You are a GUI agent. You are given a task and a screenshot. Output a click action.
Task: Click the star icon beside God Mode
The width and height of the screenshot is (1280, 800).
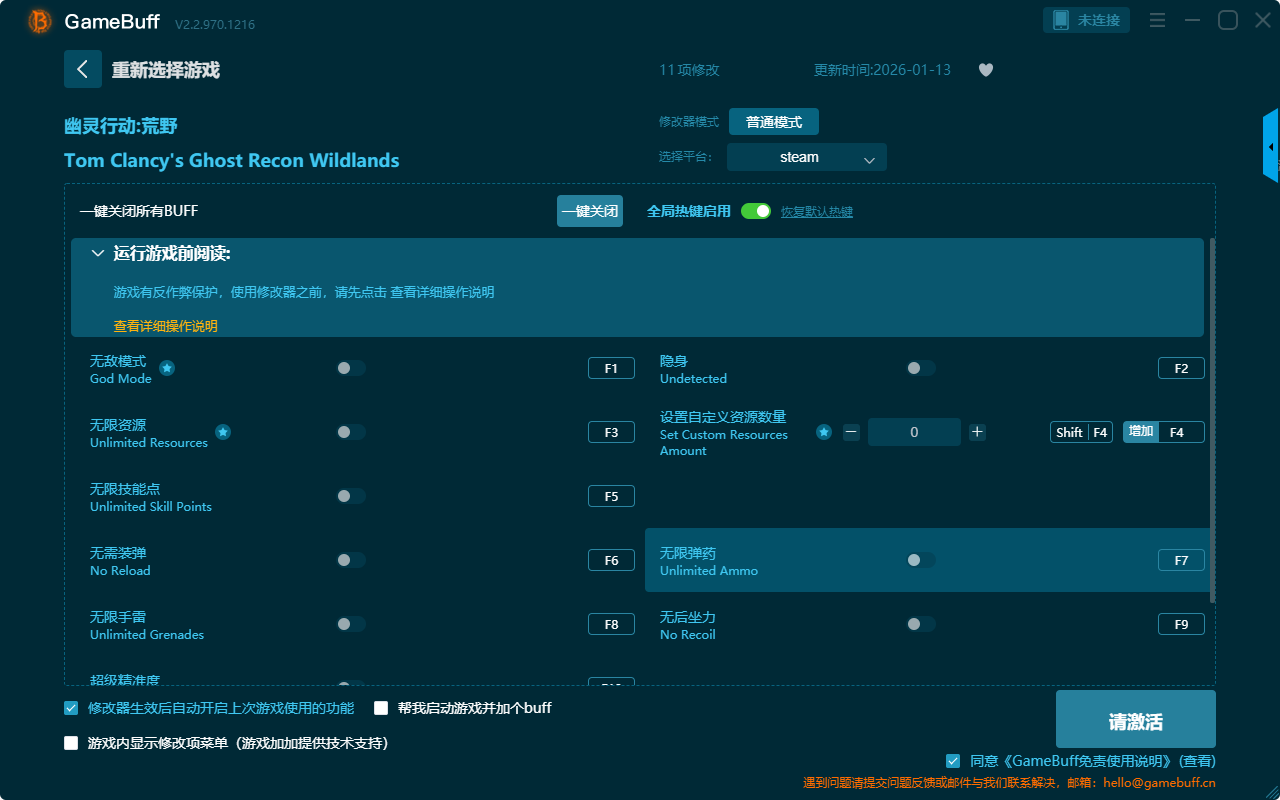pyautogui.click(x=167, y=368)
